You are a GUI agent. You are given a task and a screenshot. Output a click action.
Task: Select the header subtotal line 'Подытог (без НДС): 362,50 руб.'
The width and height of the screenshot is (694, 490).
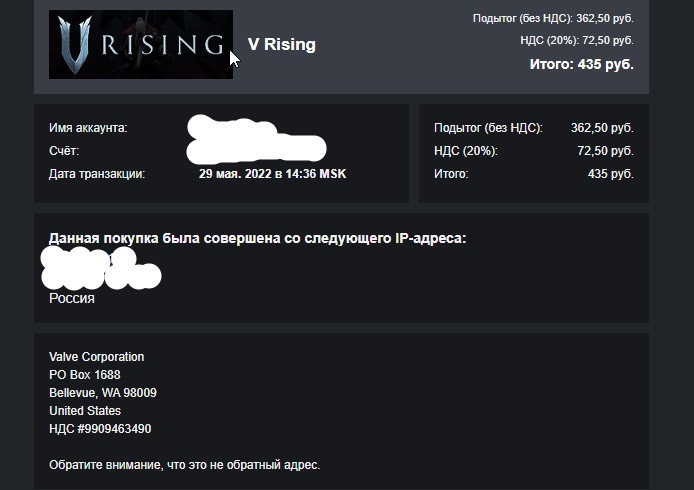click(553, 18)
